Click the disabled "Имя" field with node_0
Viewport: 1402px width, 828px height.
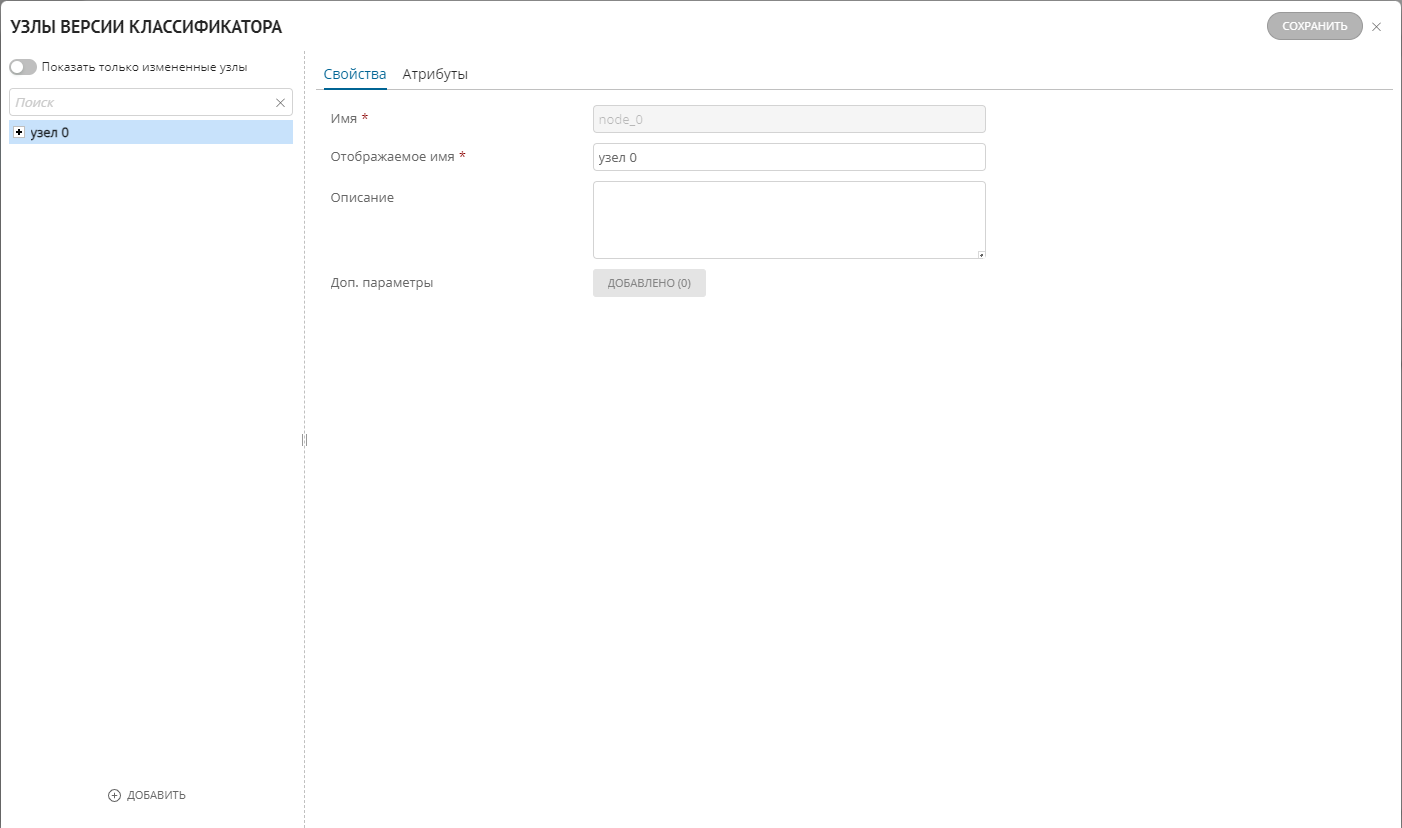point(788,119)
